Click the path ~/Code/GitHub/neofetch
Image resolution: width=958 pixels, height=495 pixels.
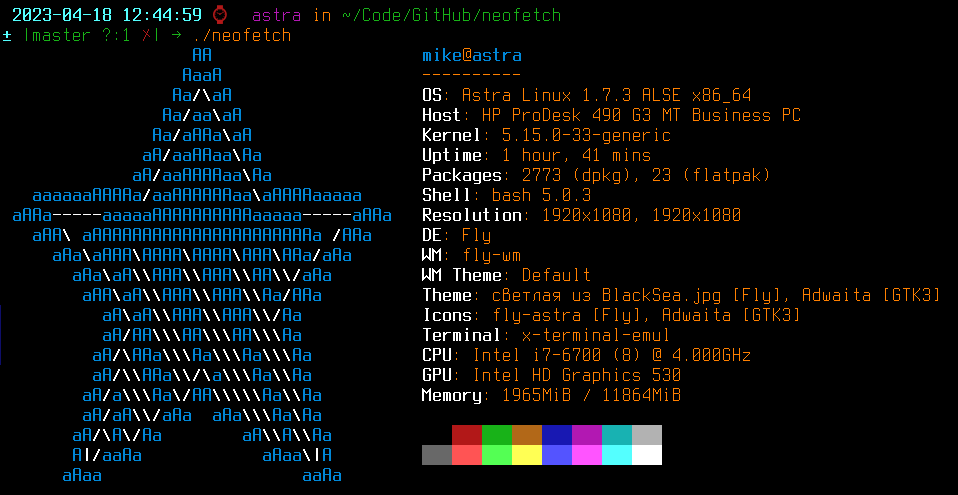tap(452, 15)
